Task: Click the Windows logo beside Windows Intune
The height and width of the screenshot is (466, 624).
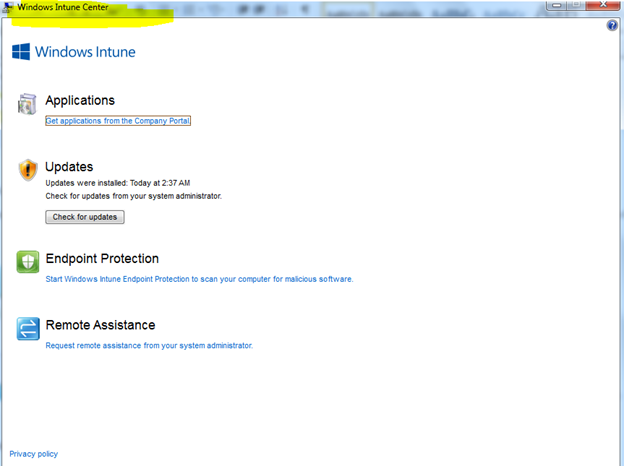Action: (20, 52)
